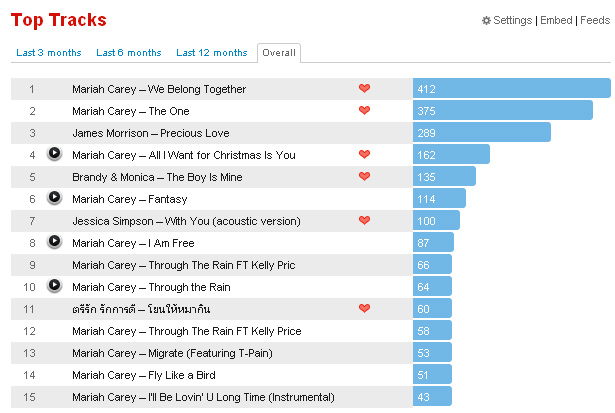615x413 pixels.
Task: Click play icon beside I Am Free
Action: click(x=55, y=241)
